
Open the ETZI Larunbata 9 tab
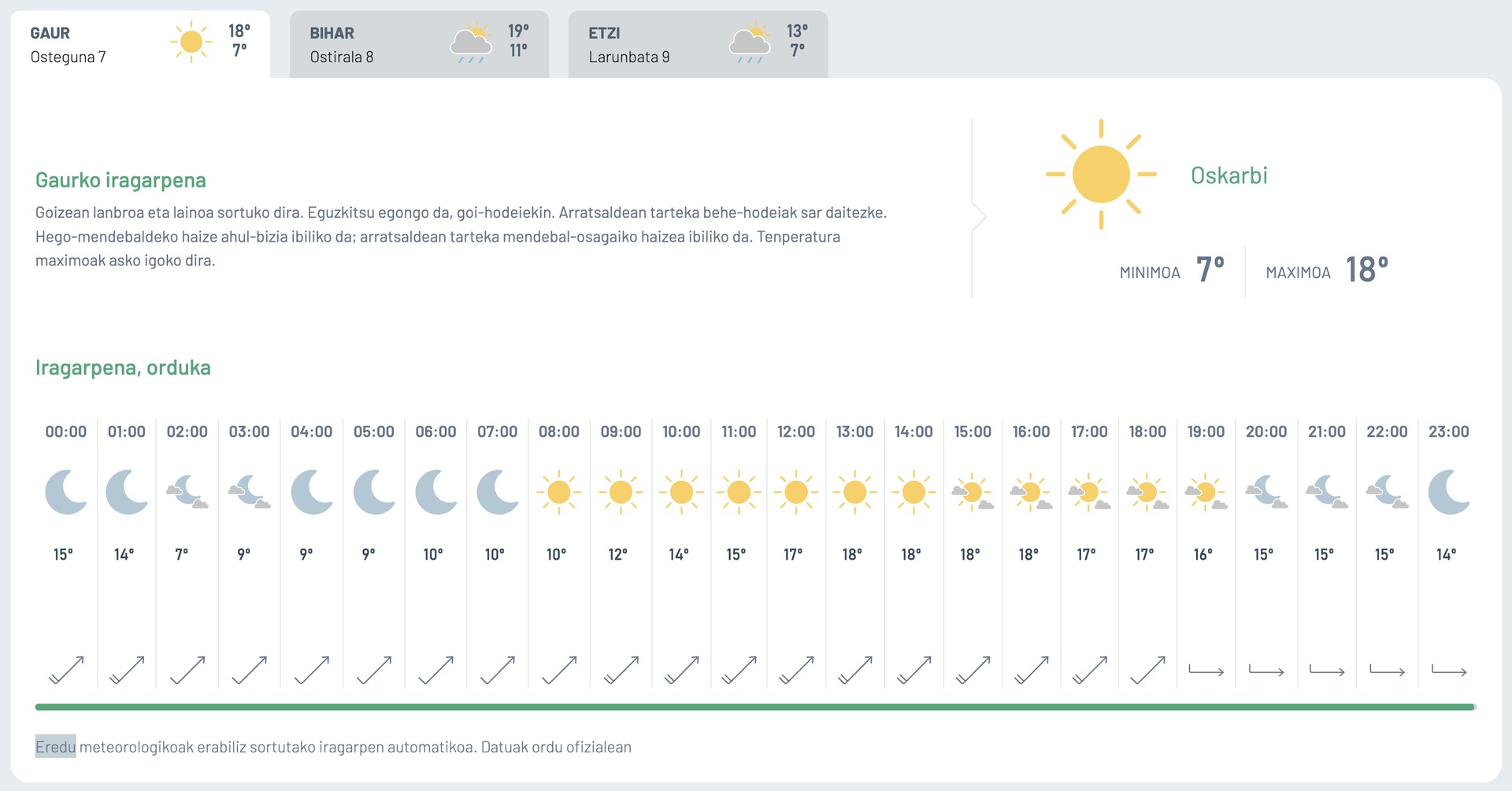pyautogui.click(x=698, y=44)
